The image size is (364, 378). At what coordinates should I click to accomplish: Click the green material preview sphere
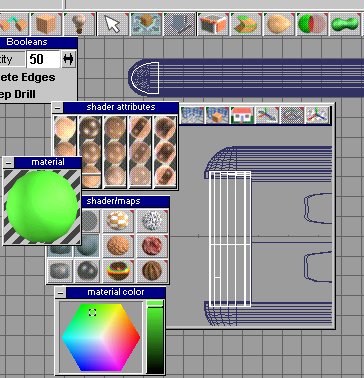coord(42,207)
